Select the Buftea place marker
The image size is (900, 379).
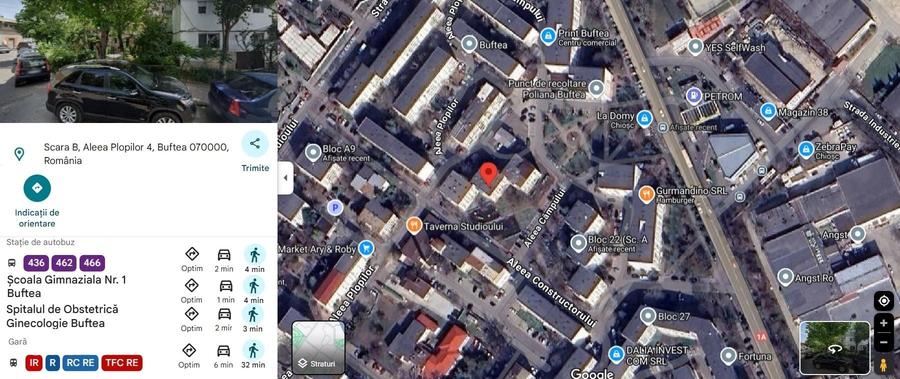(470, 44)
